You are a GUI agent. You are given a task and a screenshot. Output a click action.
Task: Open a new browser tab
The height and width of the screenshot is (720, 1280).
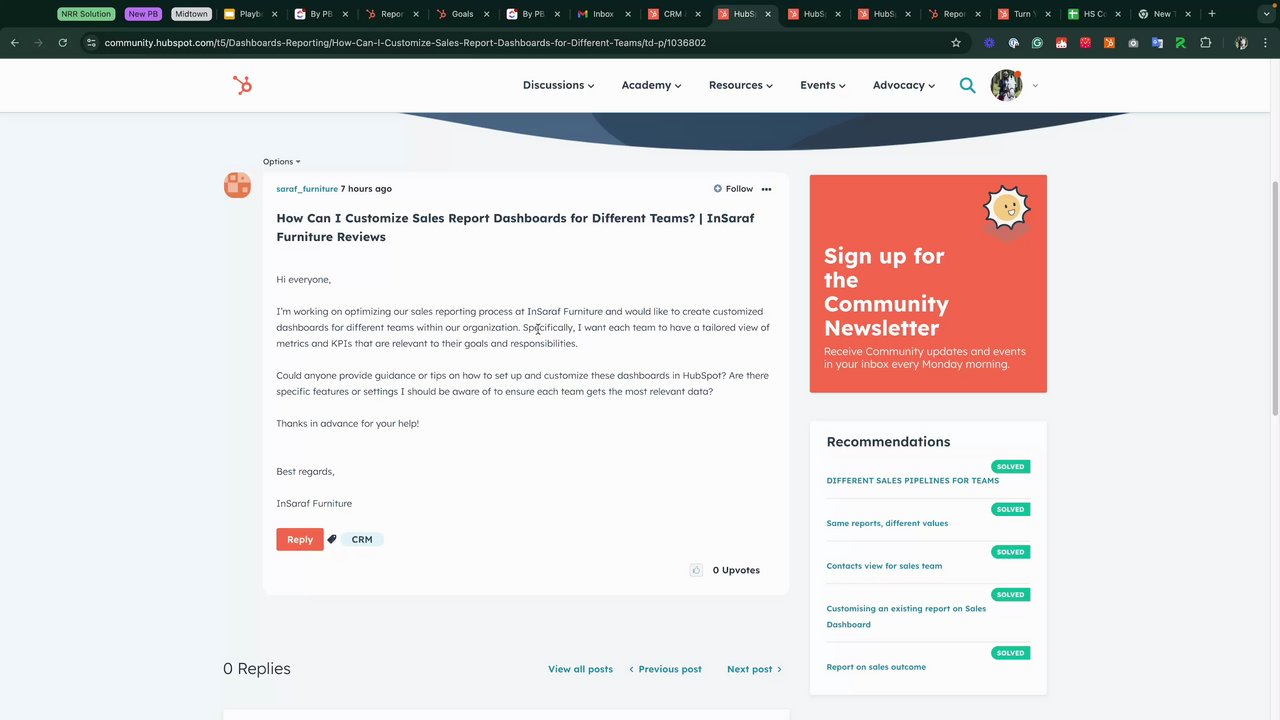pos(1212,14)
